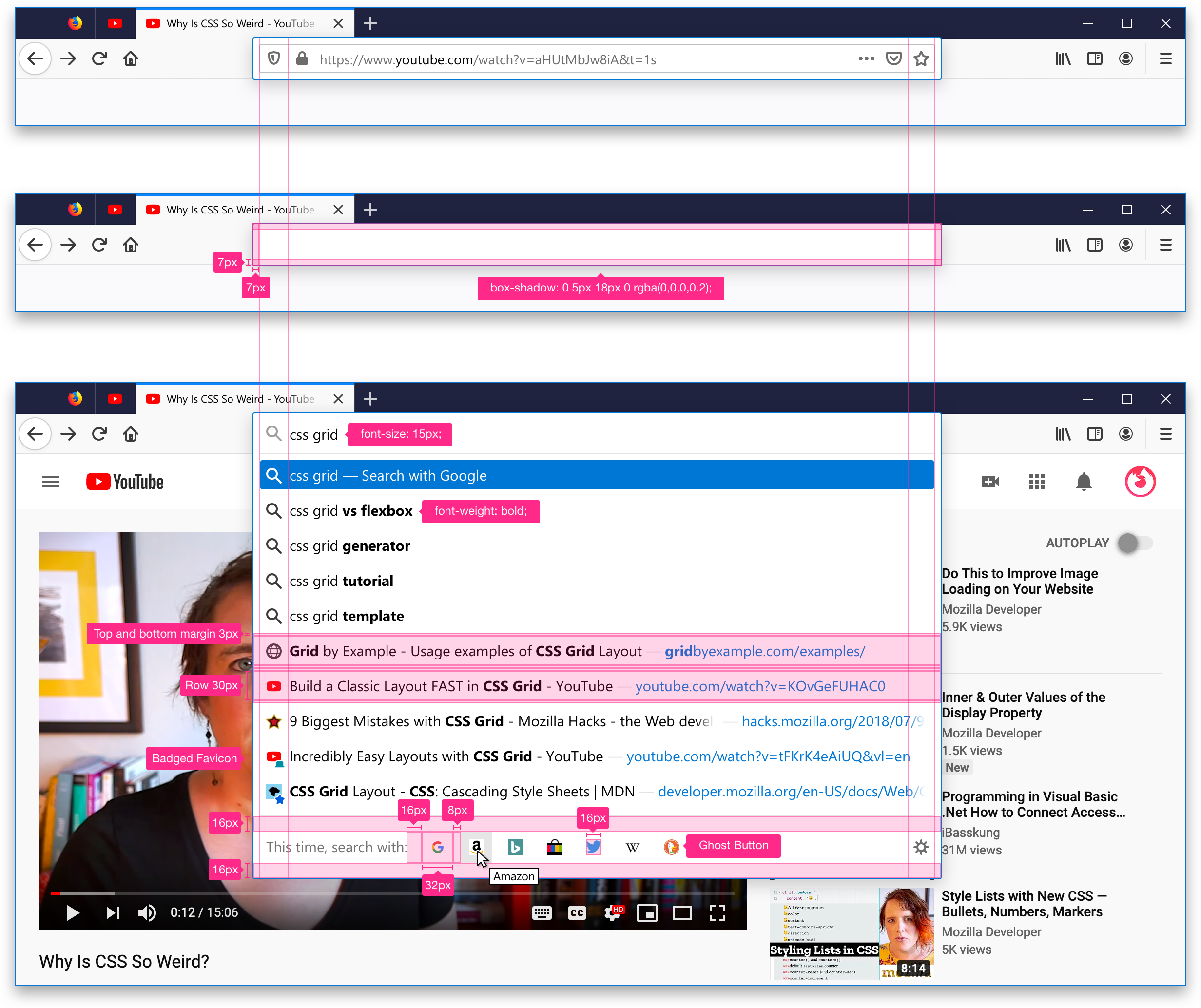Image resolution: width=1201 pixels, height=1008 pixels.
Task: Open search settings gear in dropdown
Action: coord(921,847)
